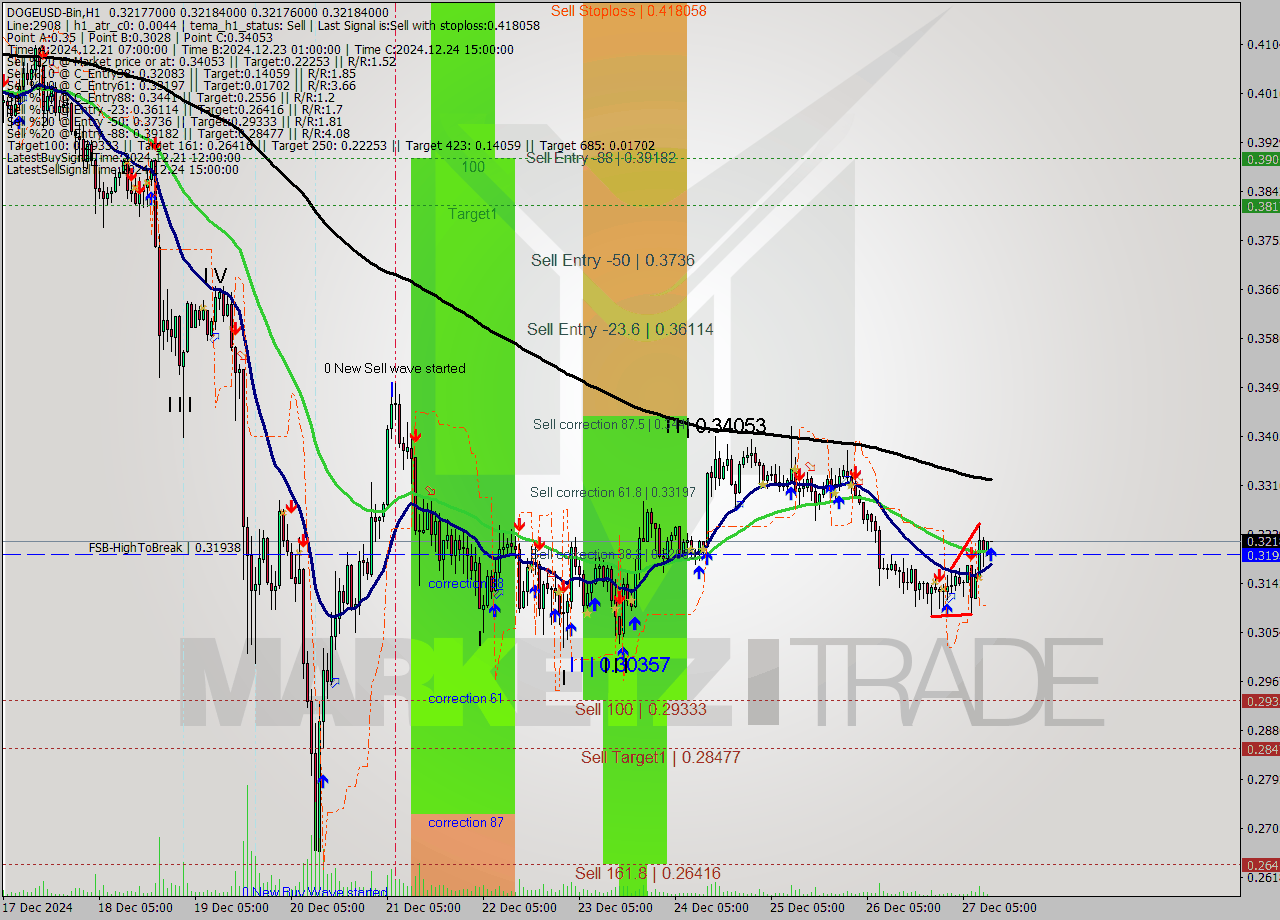Select the '26 Dec 05:00' time label
1280x920 pixels.
pyautogui.click(x=902, y=908)
